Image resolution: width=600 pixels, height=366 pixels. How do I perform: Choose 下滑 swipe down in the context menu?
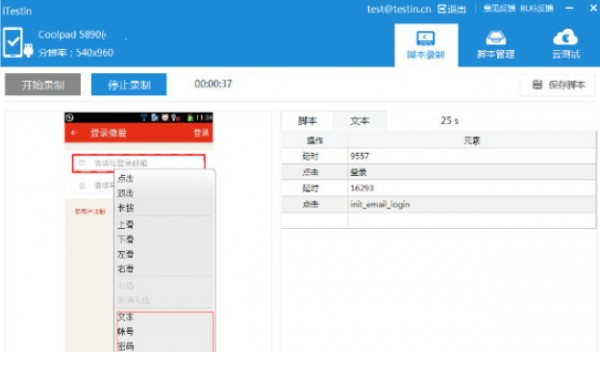click(126, 239)
